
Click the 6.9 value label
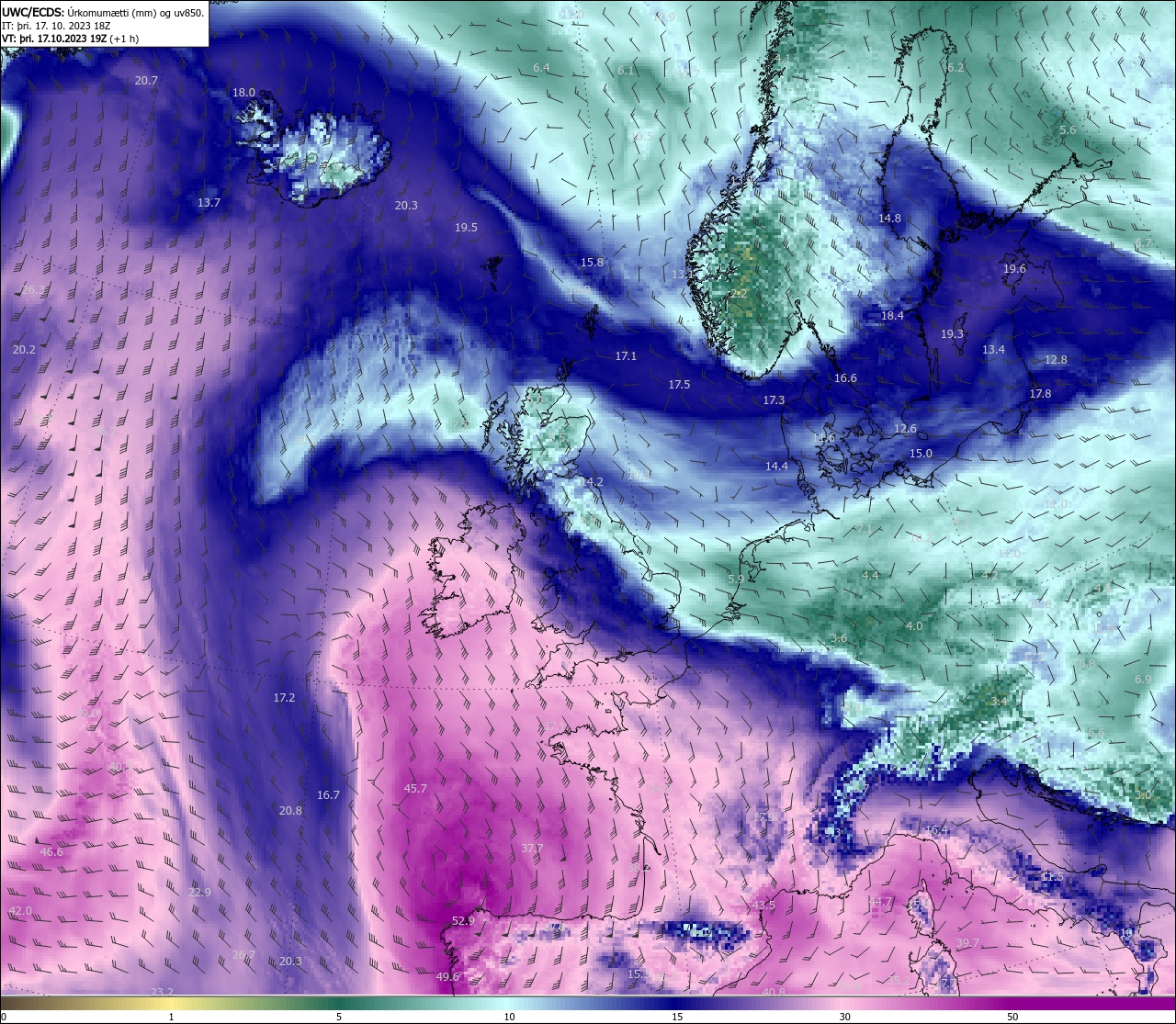(1143, 680)
